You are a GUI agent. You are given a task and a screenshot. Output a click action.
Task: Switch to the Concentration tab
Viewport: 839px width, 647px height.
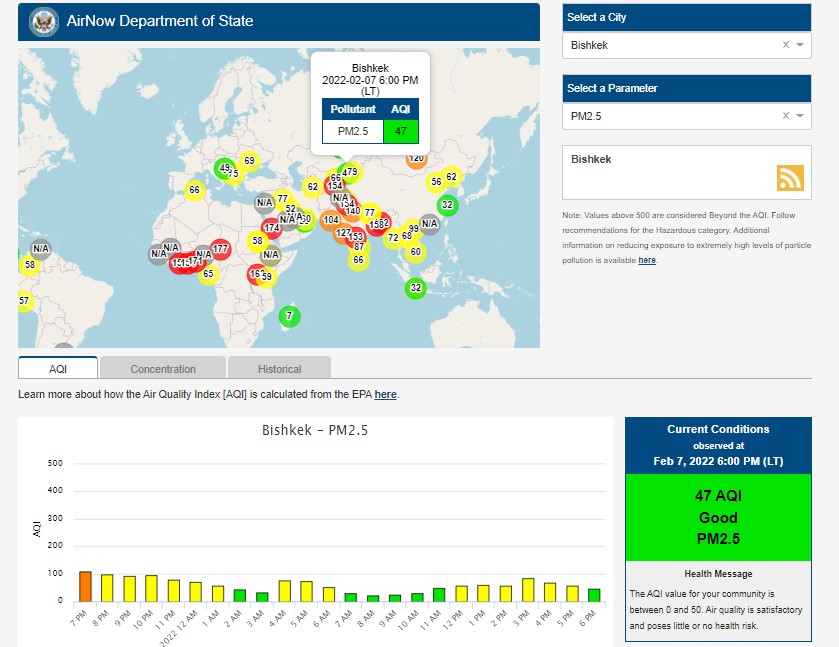(163, 368)
